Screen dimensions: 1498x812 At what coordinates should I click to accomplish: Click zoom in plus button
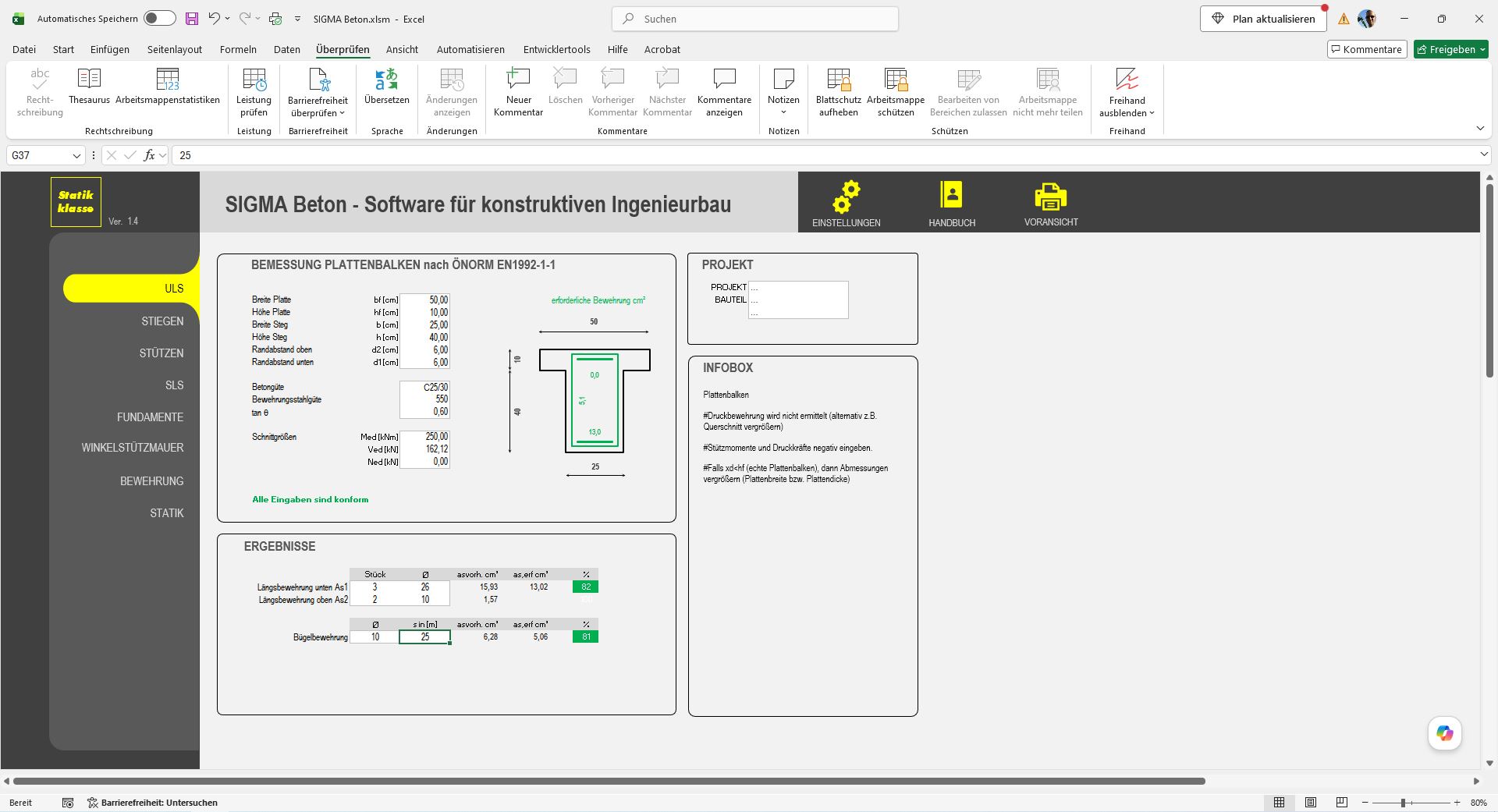(x=1456, y=803)
